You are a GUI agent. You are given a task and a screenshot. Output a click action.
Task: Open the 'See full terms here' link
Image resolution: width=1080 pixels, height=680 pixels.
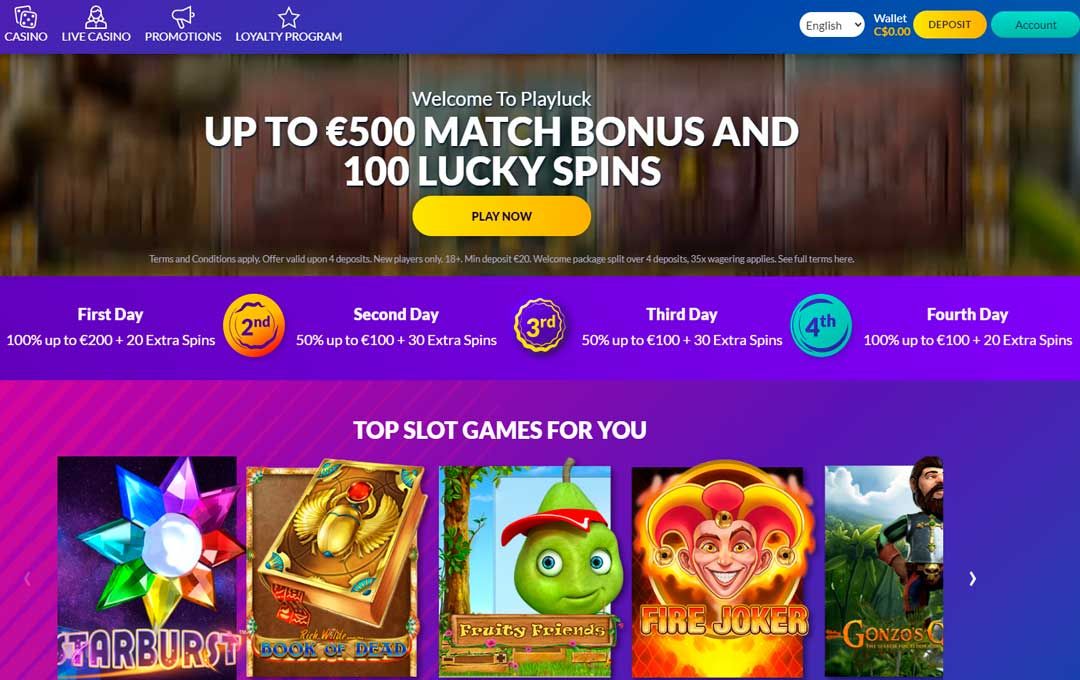816,259
